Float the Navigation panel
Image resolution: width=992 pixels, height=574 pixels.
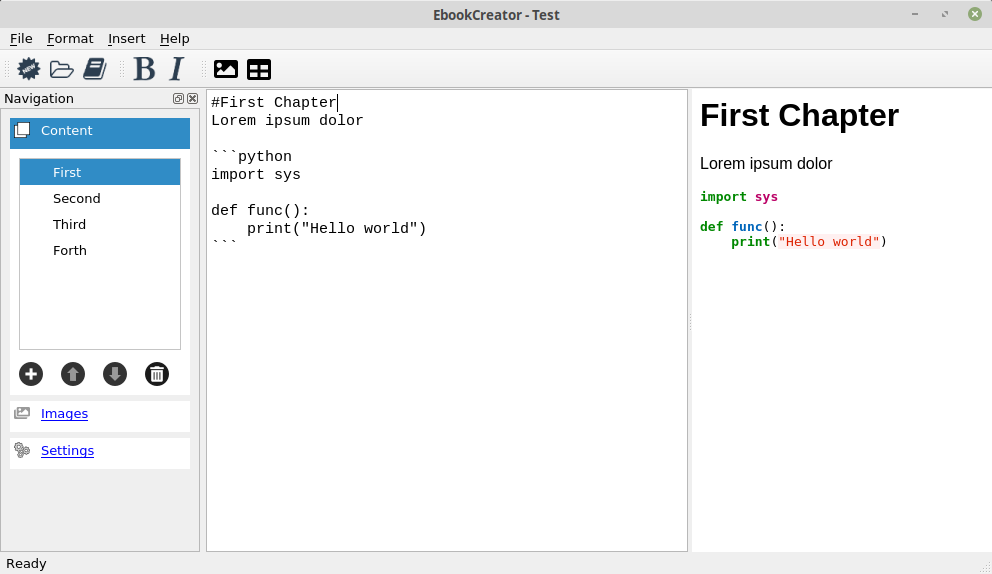178,99
